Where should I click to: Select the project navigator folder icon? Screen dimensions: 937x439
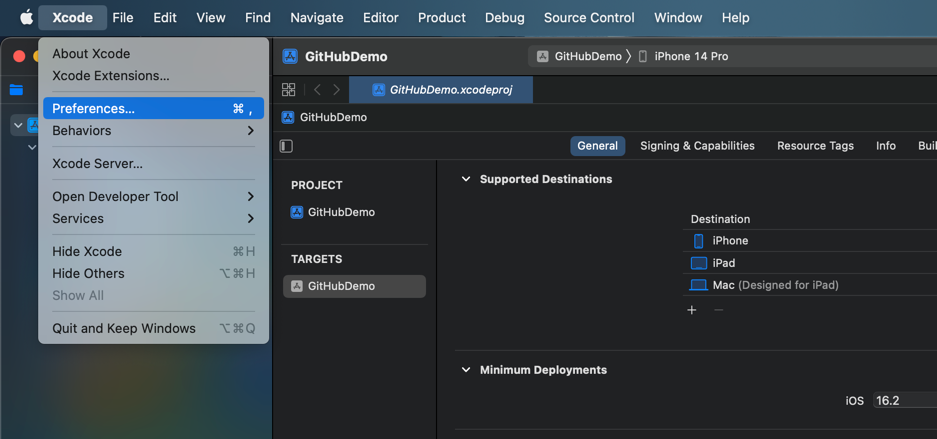click(16, 89)
